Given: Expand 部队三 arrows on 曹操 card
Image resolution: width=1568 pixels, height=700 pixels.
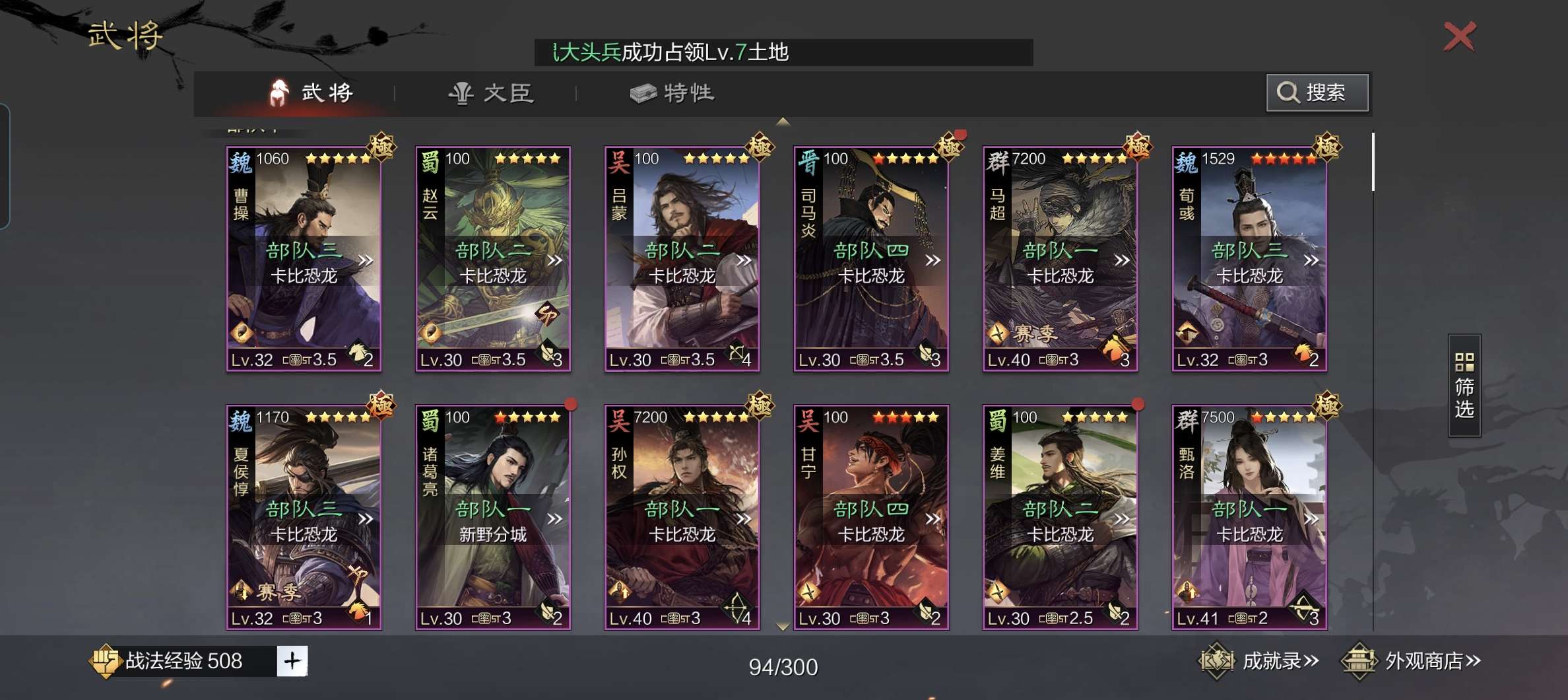Looking at the screenshot, I should click(366, 260).
